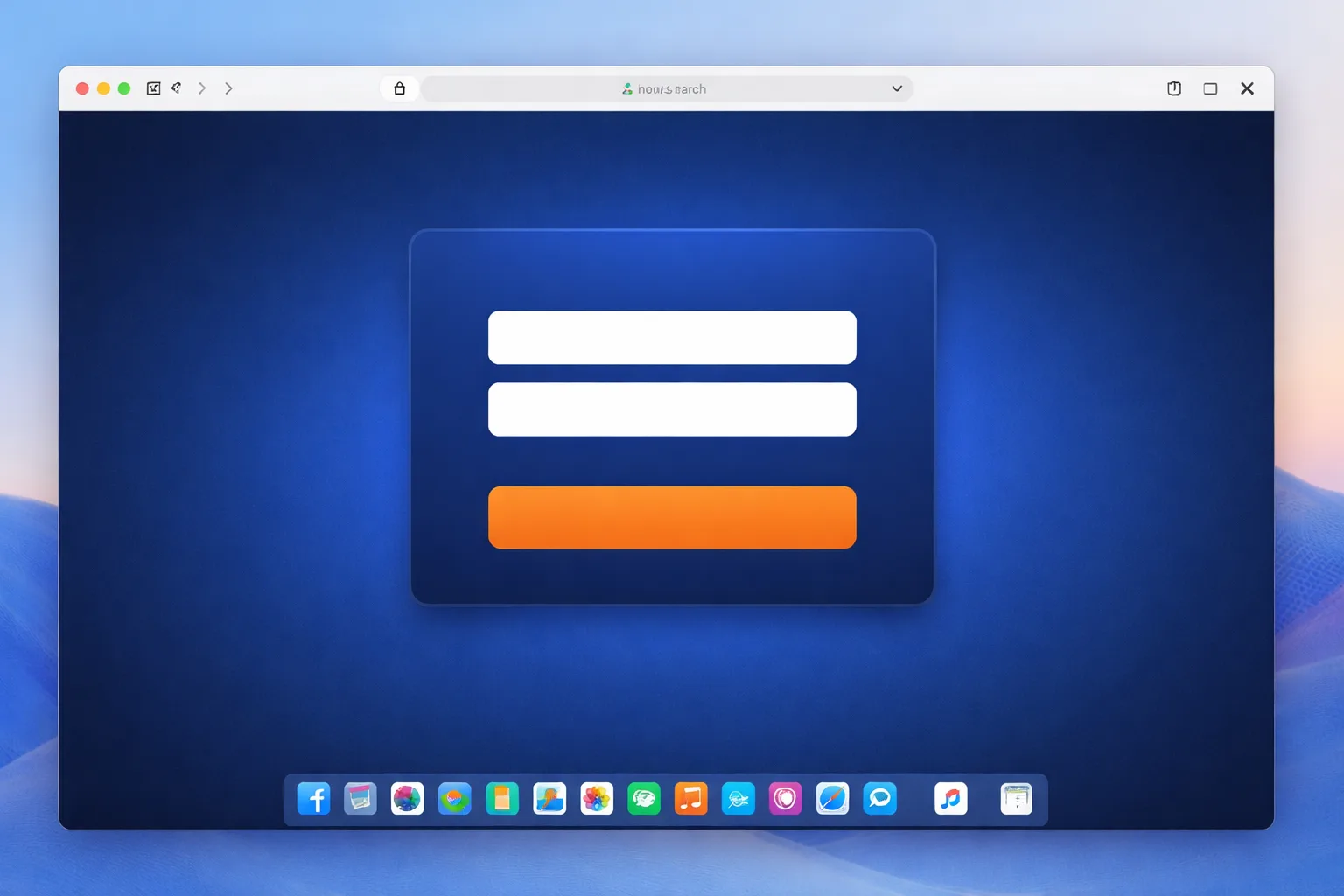Click the orange button in the form
Viewport: 1344px width, 896px height.
(x=672, y=518)
